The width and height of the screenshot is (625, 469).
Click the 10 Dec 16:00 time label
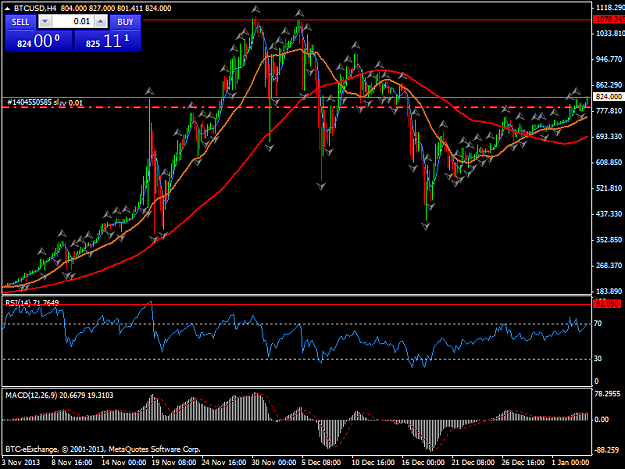373,462
